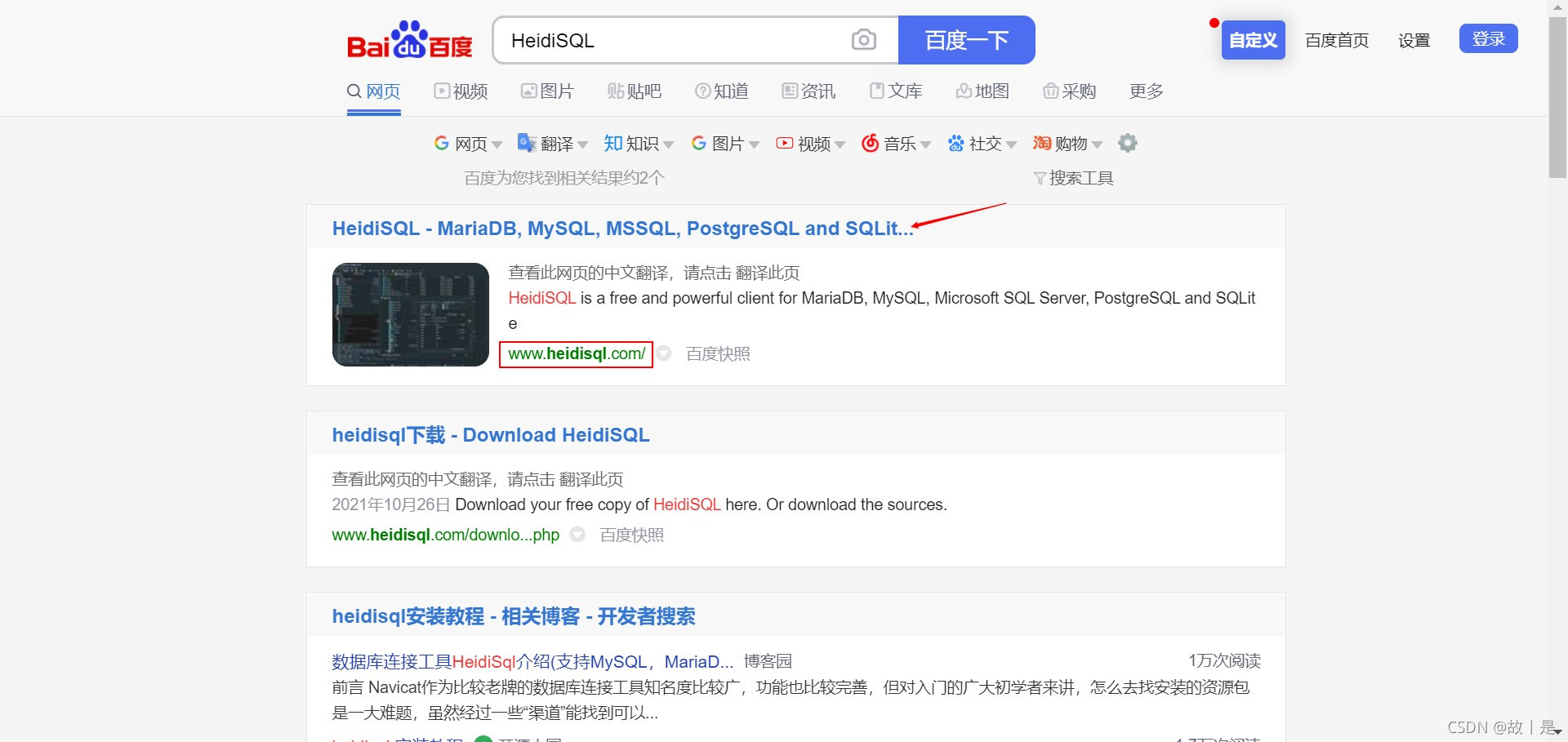Select the 网页 search tab
This screenshot has width=1568, height=742.
pos(374,91)
